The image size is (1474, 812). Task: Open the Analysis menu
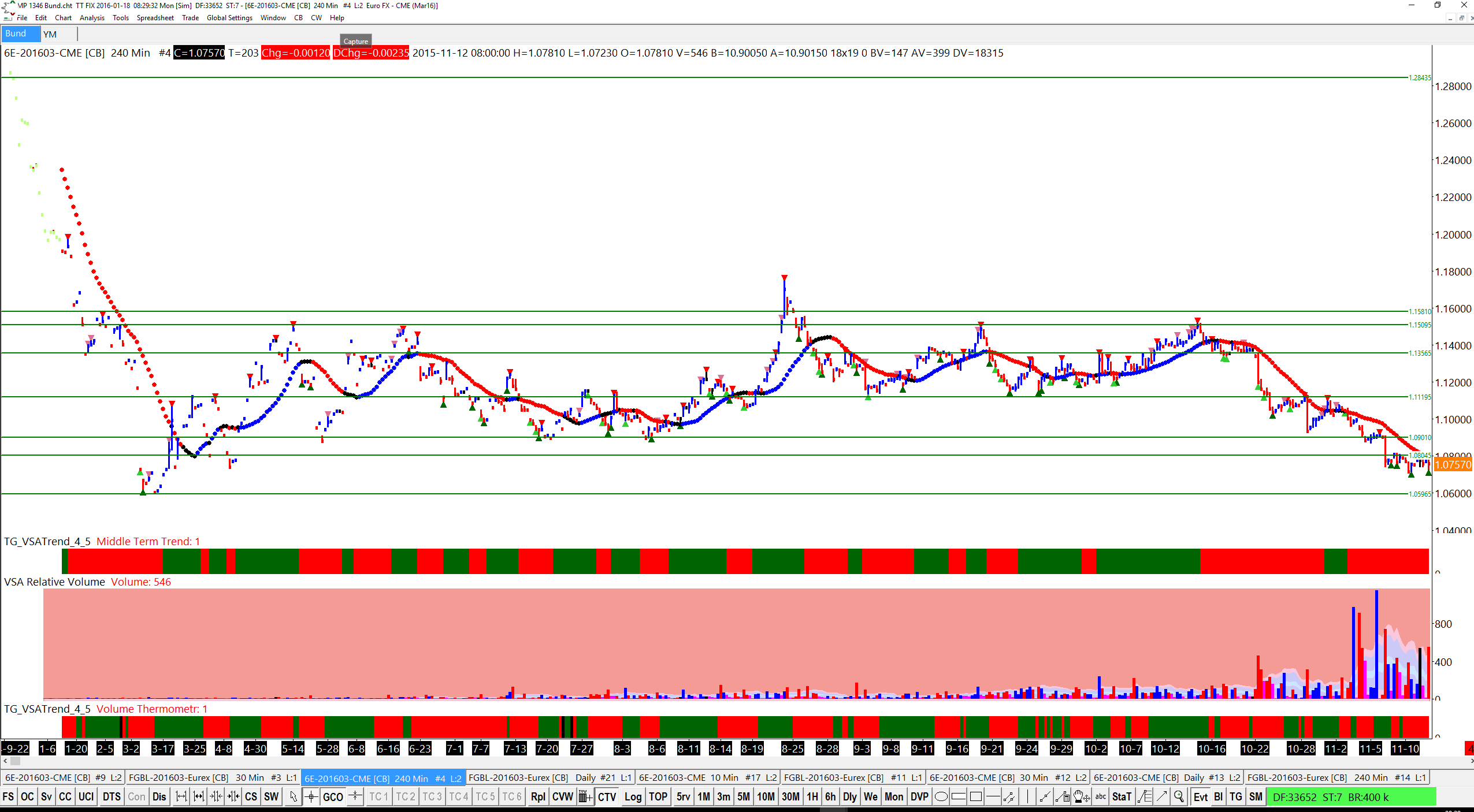pos(92,18)
